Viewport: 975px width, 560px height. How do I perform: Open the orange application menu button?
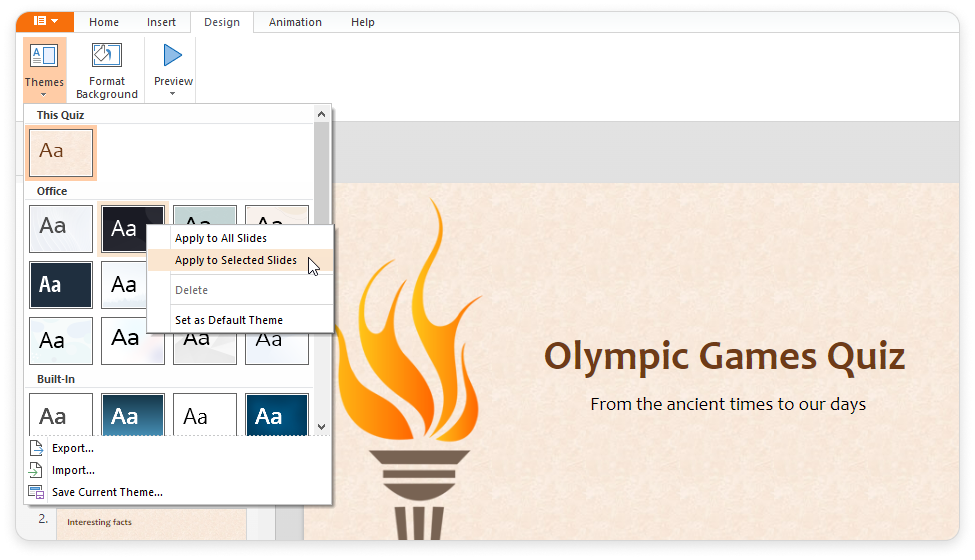tap(45, 22)
